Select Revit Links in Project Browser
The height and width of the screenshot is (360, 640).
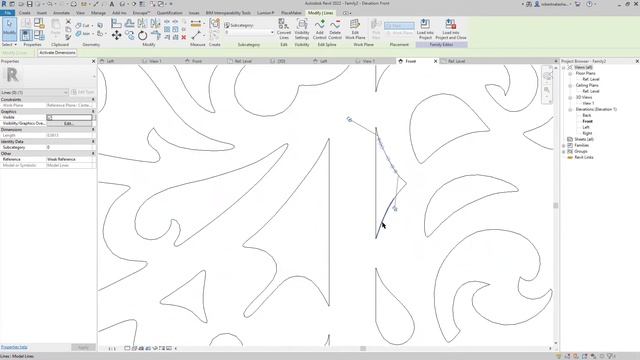tap(584, 158)
